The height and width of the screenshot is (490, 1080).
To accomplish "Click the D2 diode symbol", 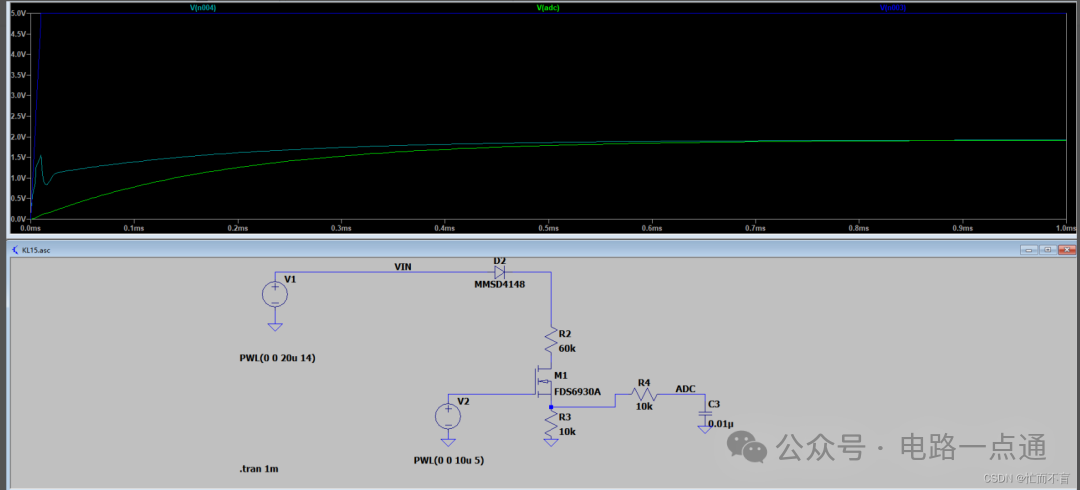I will pos(499,272).
